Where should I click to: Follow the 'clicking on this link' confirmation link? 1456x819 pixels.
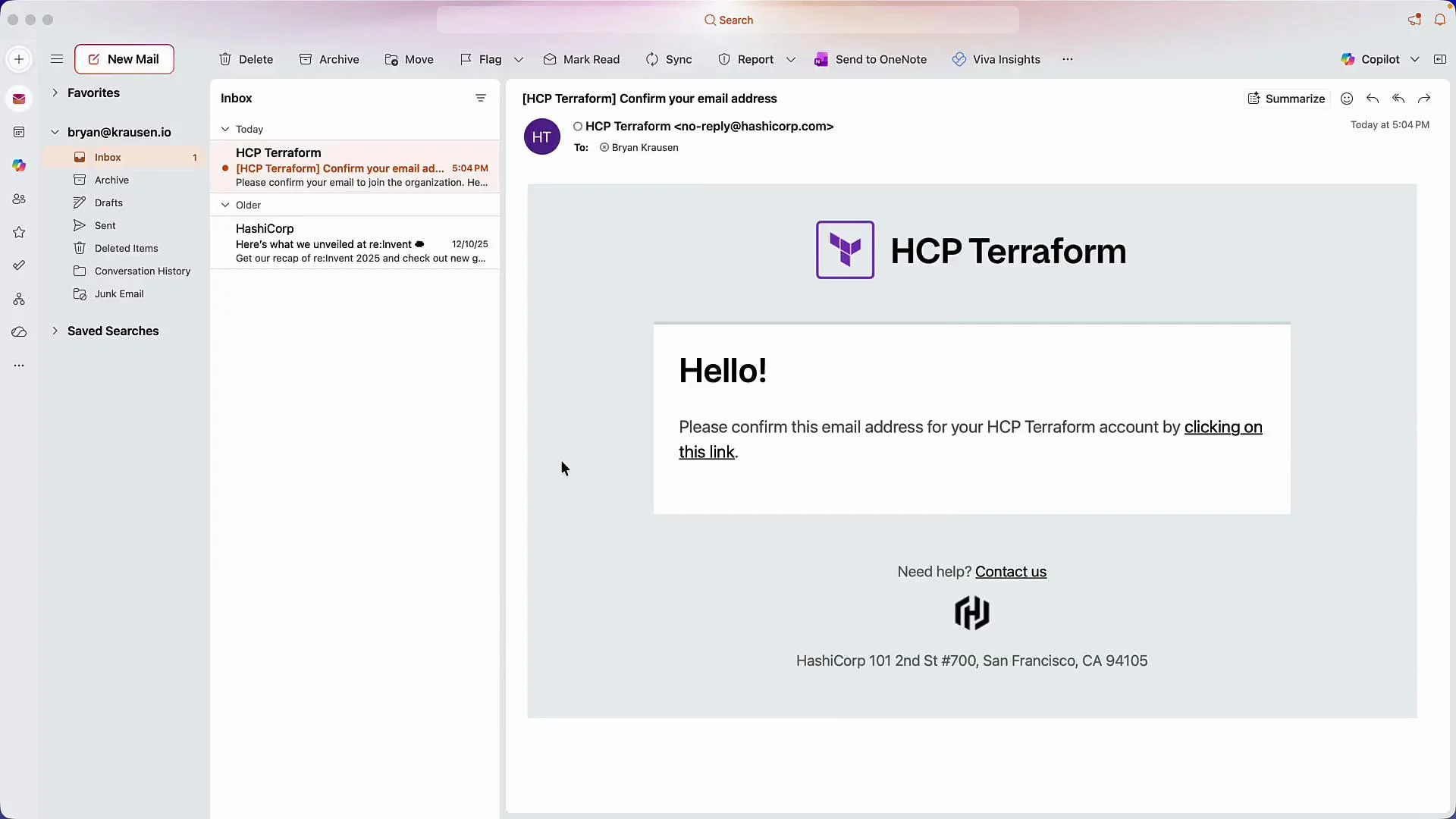pyautogui.click(x=1222, y=427)
